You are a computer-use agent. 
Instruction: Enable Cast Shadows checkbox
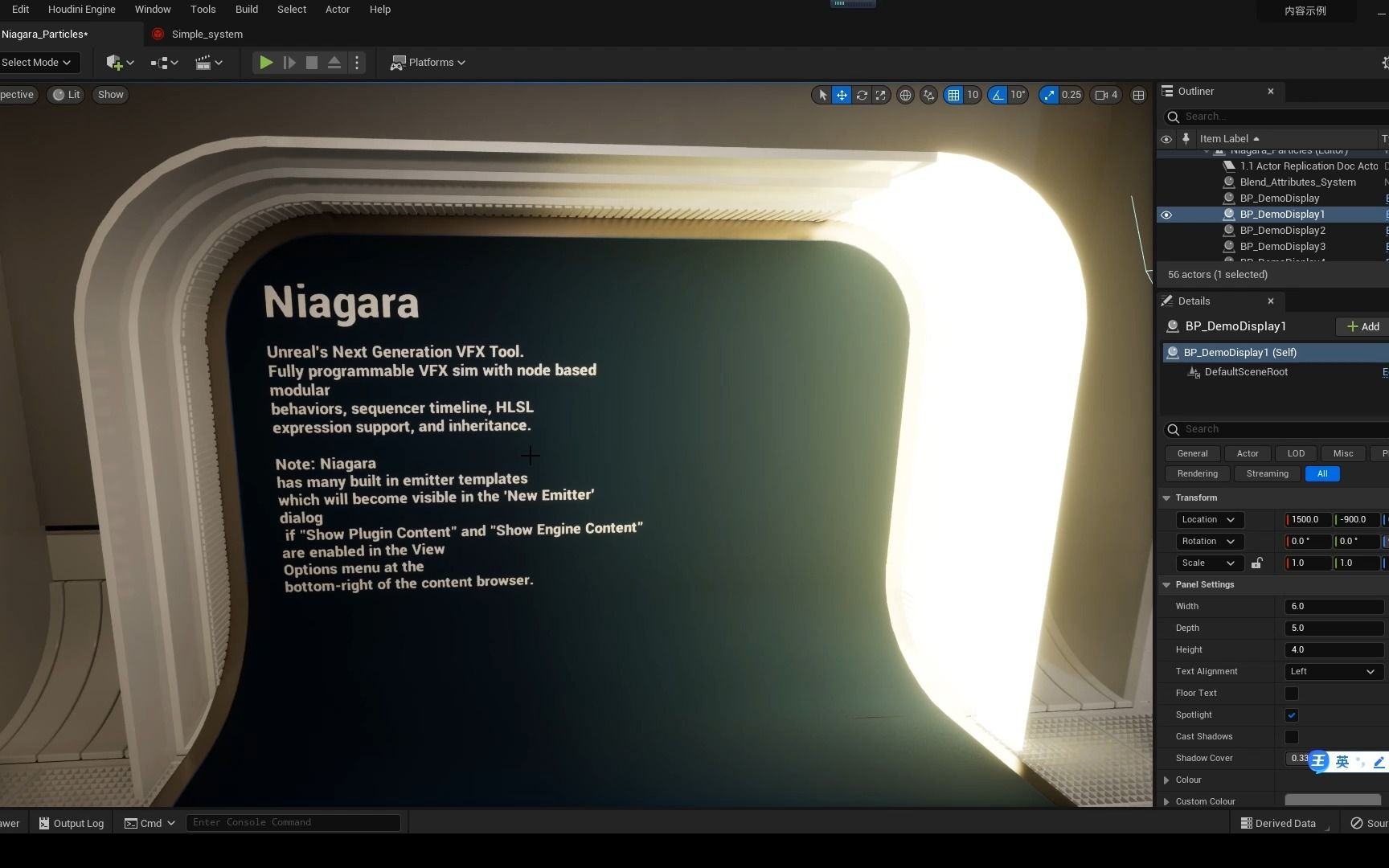pyautogui.click(x=1292, y=737)
